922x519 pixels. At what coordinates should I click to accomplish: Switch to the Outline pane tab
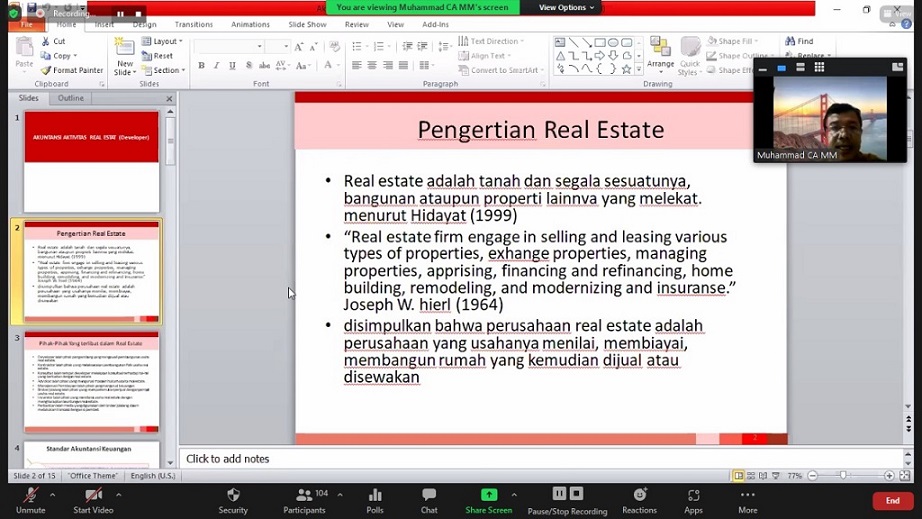tap(70, 99)
